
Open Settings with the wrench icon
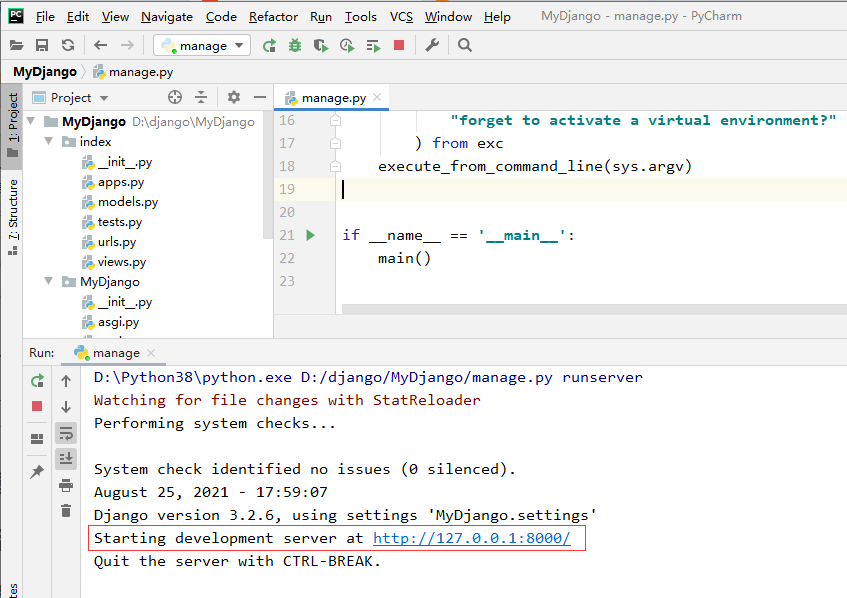pos(432,45)
